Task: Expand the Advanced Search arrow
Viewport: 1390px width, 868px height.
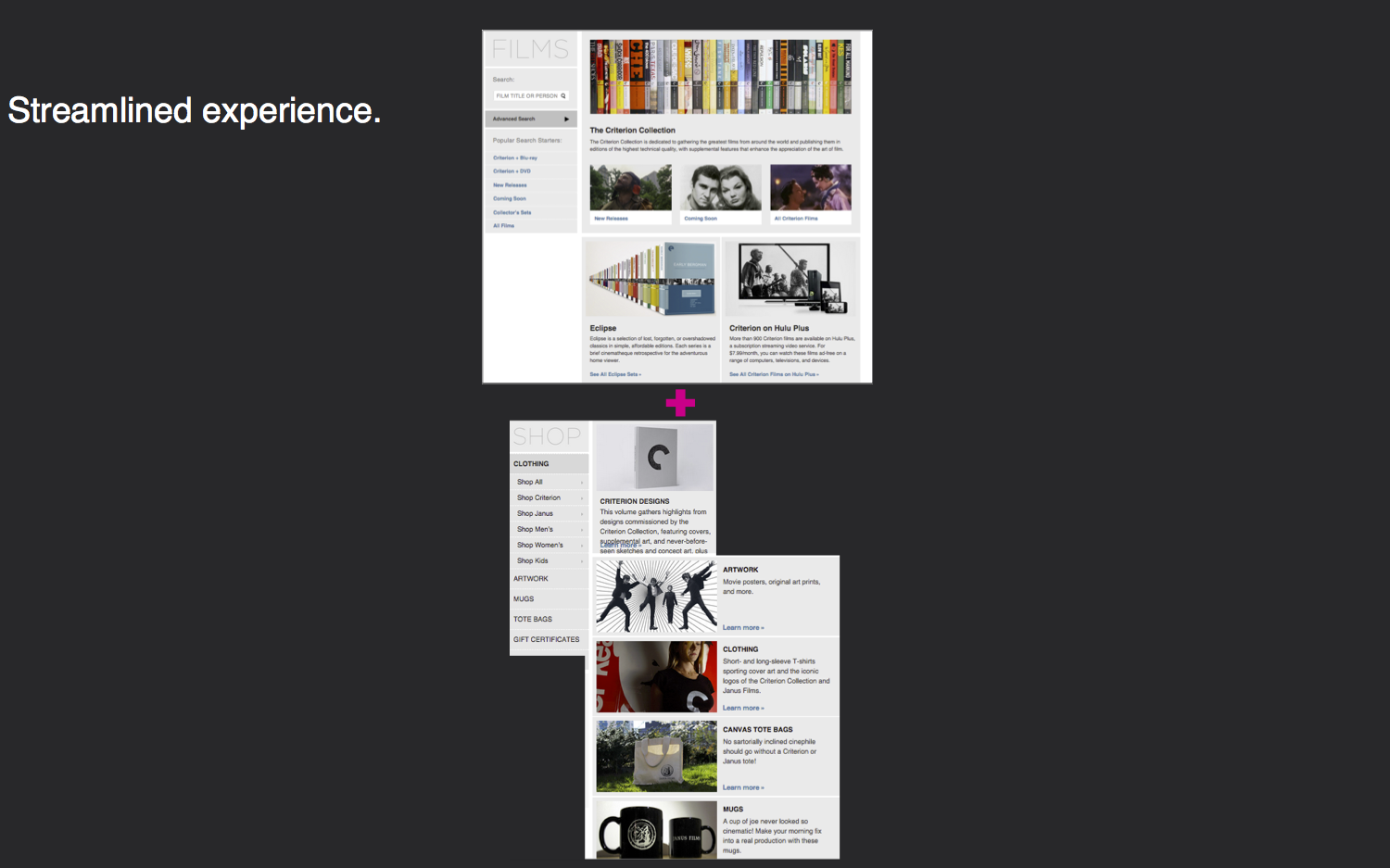Action: [566, 119]
